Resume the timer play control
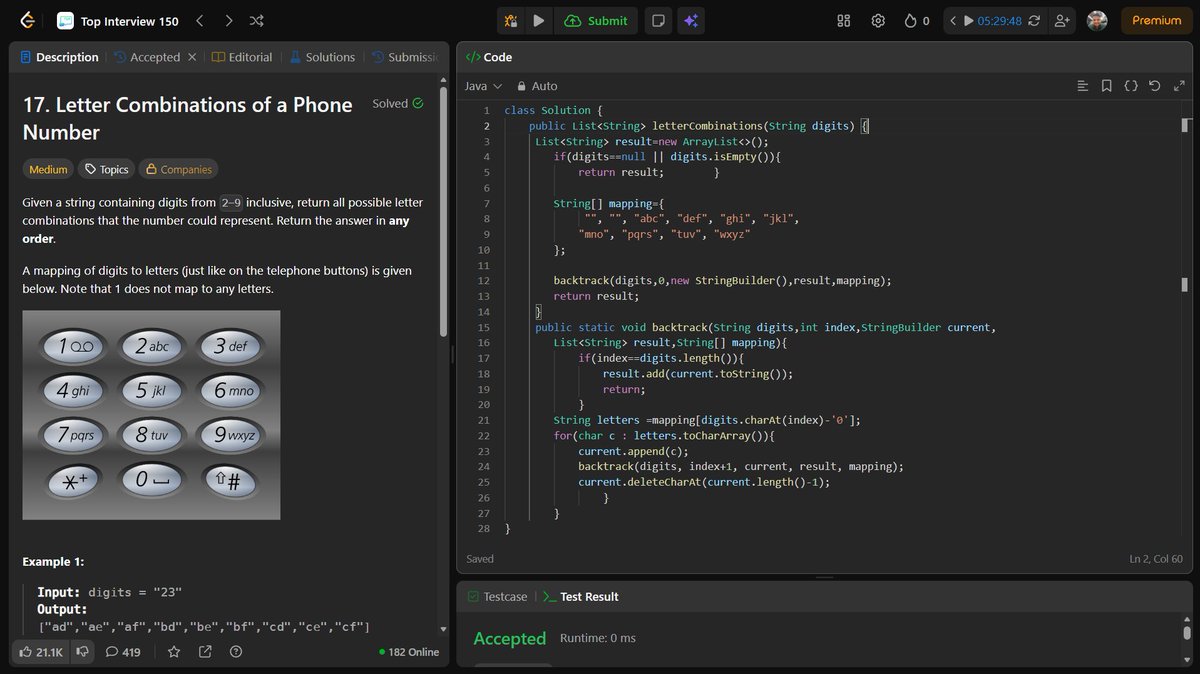Image resolution: width=1200 pixels, height=674 pixels. point(968,20)
